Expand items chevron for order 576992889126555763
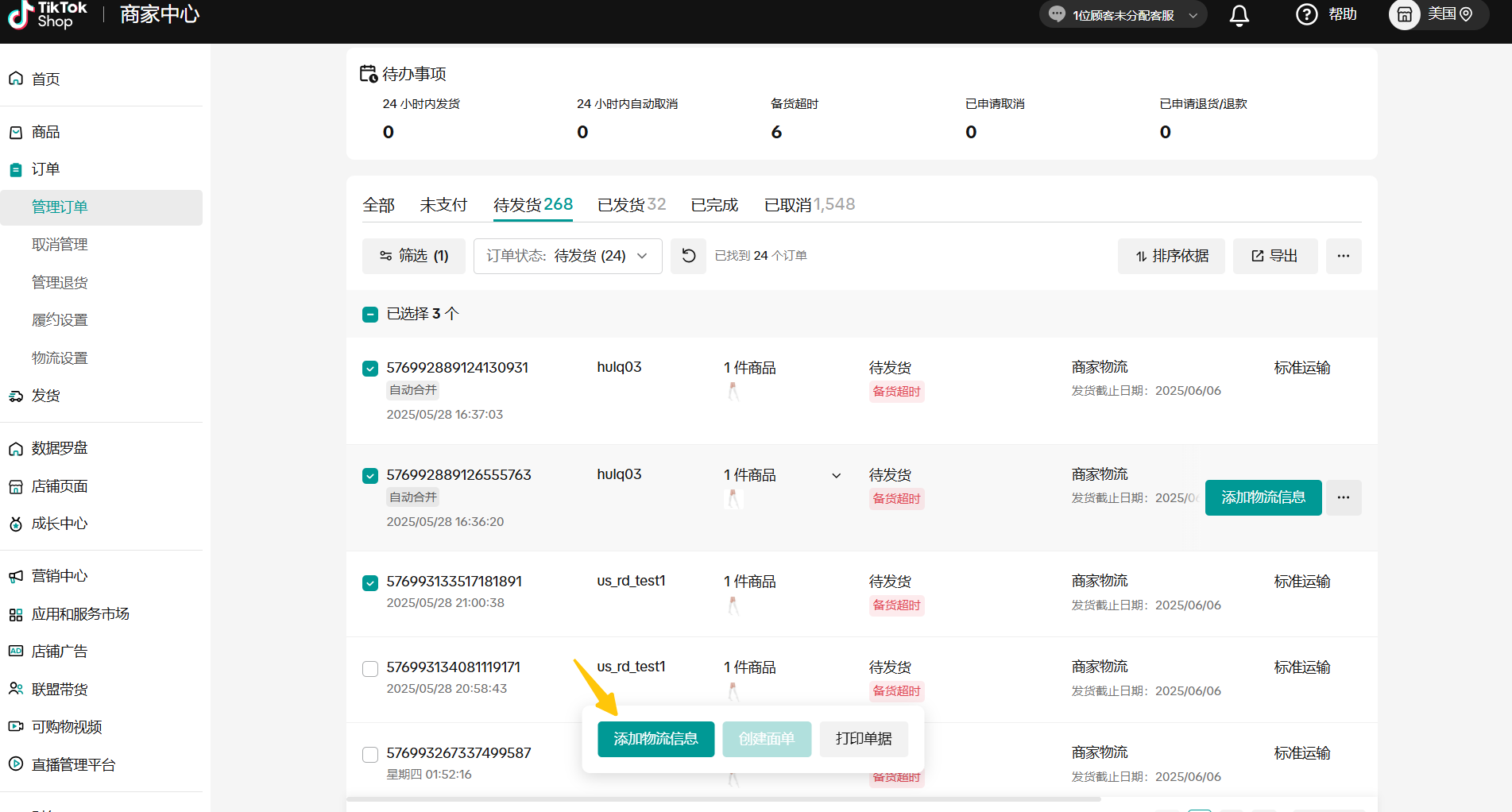The image size is (1512, 812). pyautogui.click(x=836, y=476)
